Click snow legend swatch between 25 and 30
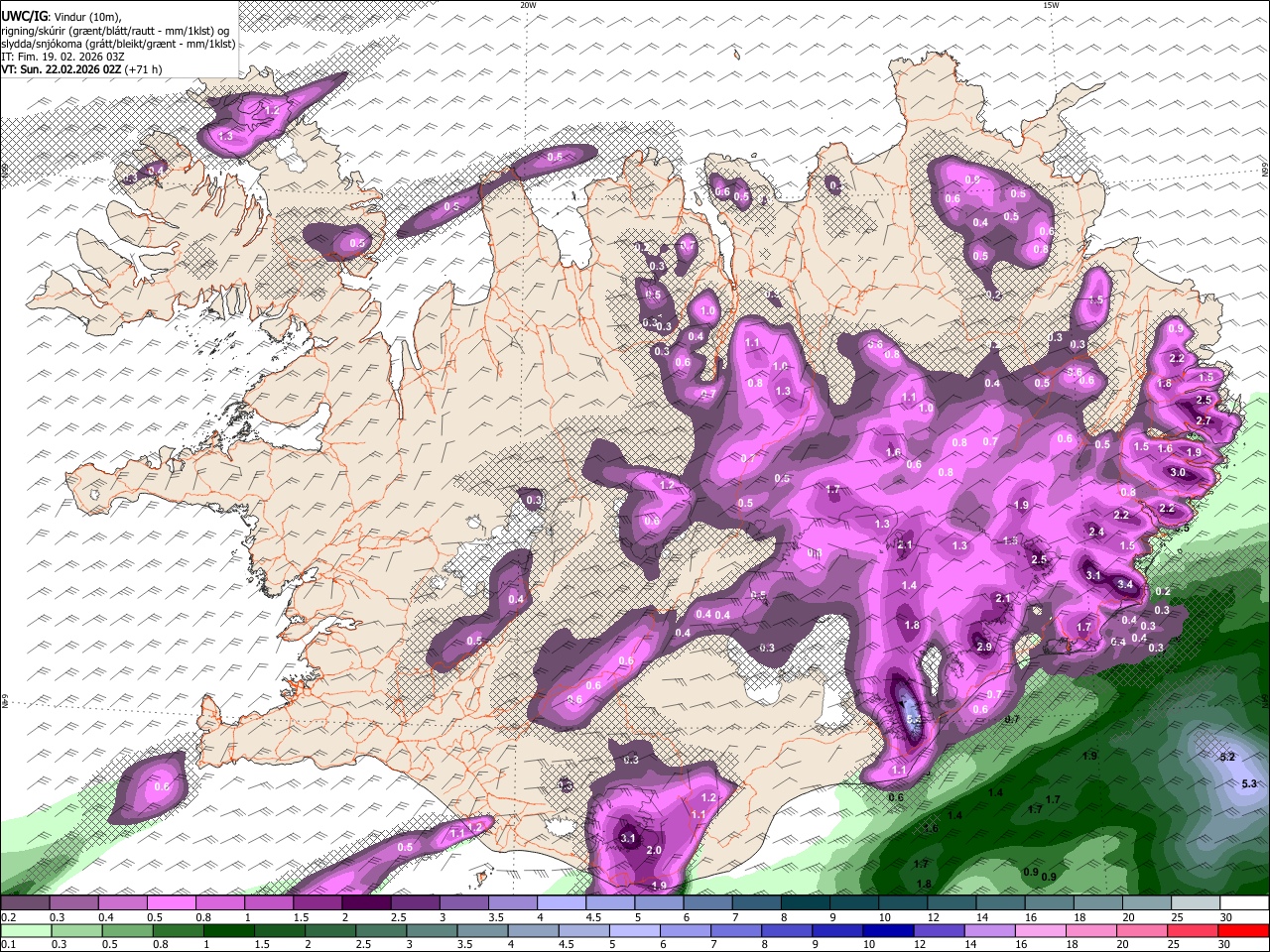1270x952 pixels. coord(1195,903)
